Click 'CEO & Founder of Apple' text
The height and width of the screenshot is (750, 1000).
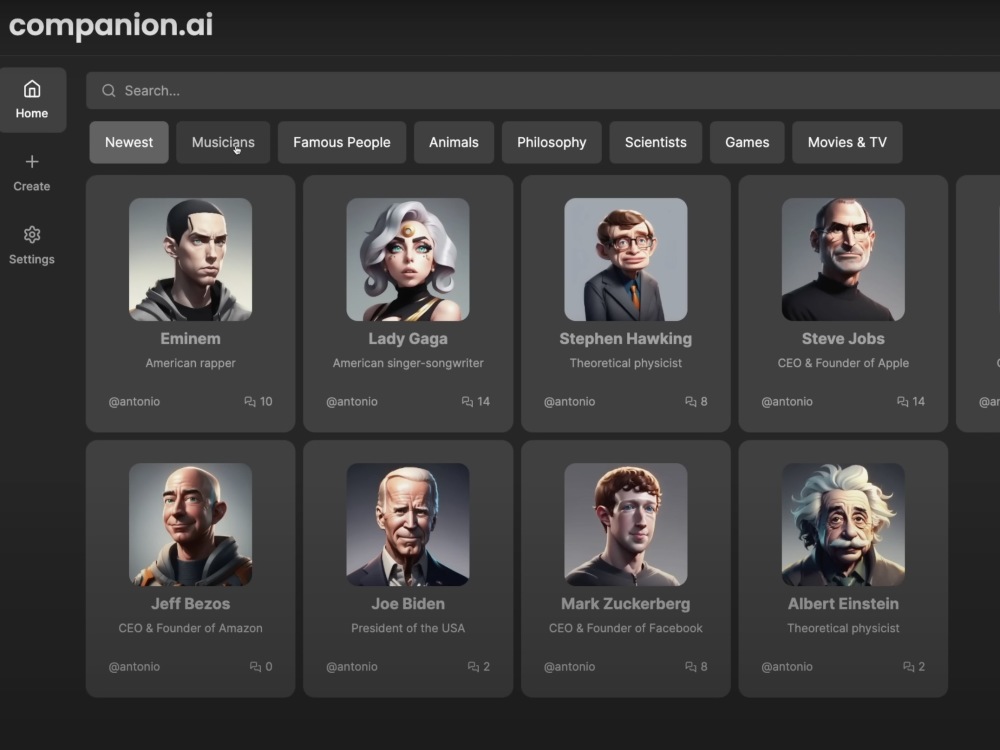843,363
